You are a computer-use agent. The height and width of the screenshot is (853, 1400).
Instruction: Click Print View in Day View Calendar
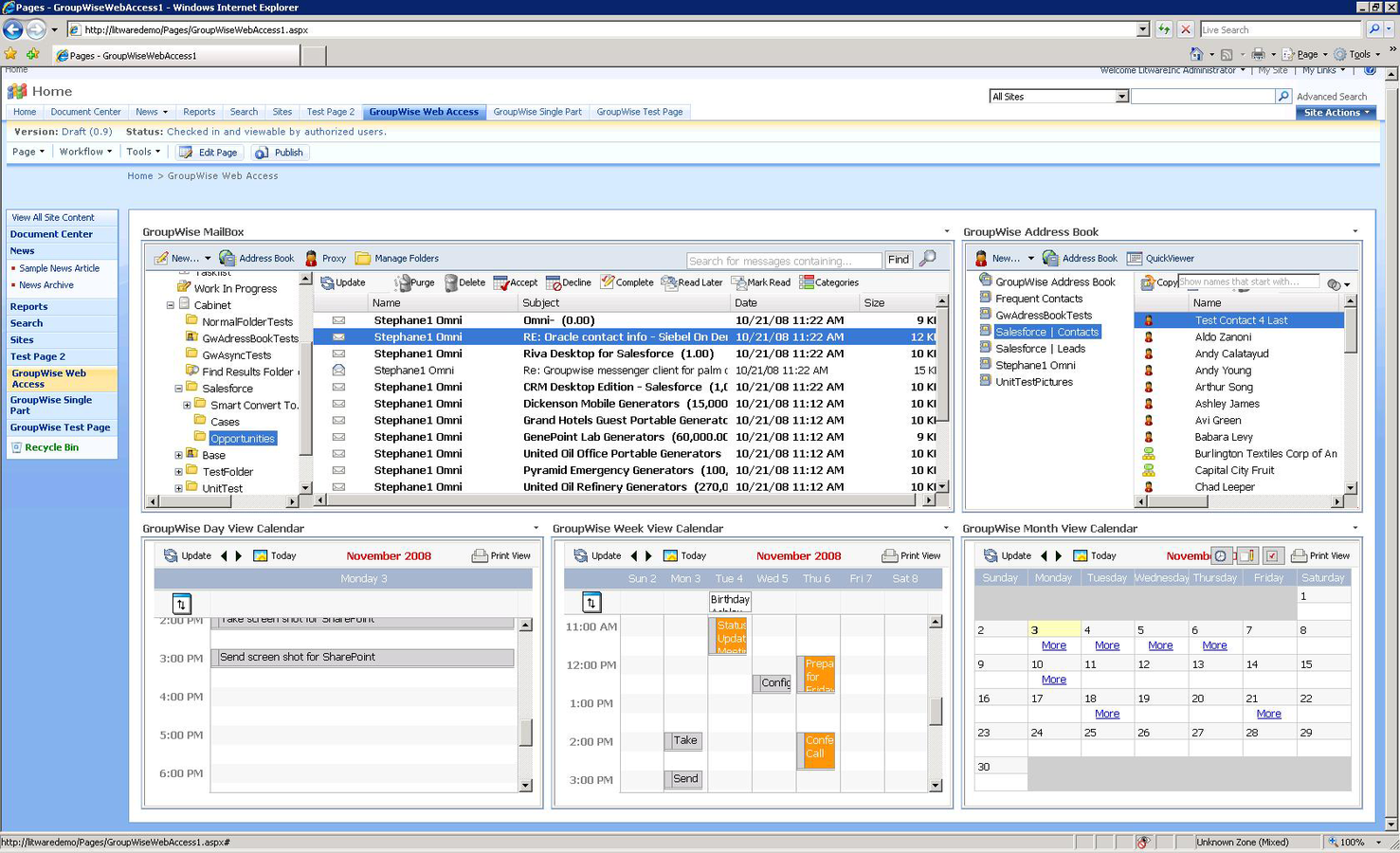point(500,555)
